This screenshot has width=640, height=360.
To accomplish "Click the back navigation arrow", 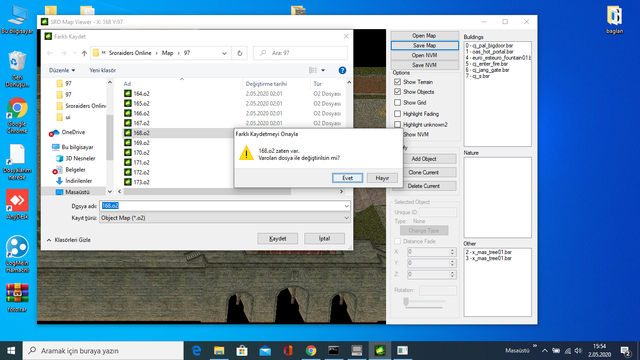I will [50, 53].
